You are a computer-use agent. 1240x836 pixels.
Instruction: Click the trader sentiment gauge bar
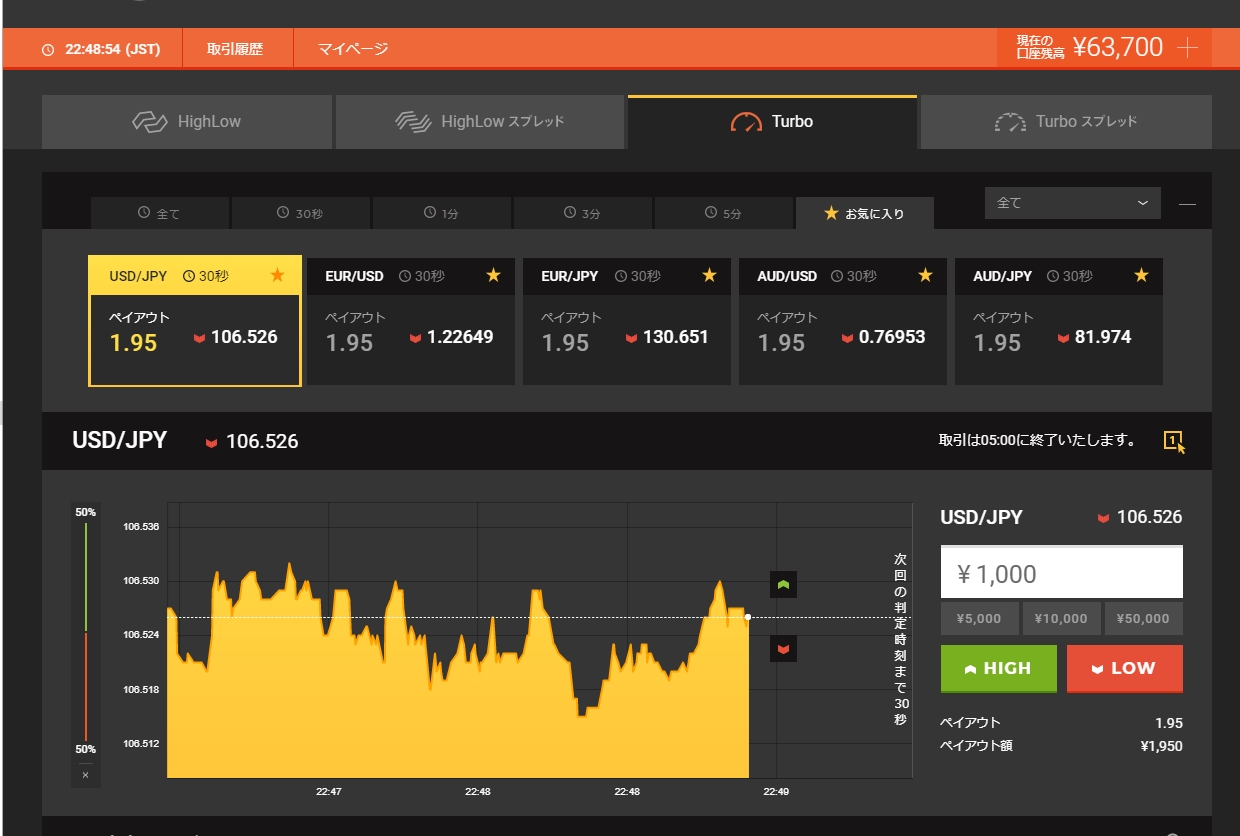pyautogui.click(x=86, y=631)
